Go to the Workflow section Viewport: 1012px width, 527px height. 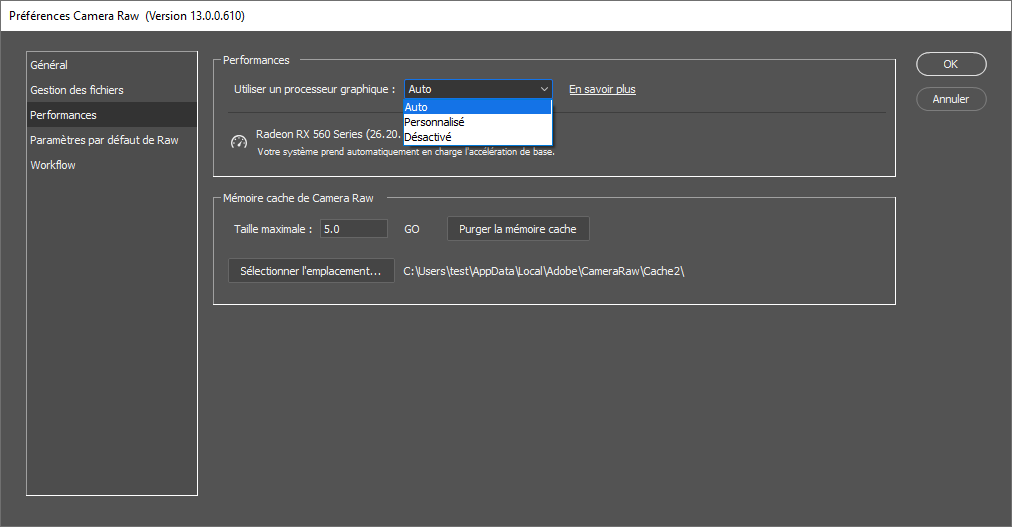point(112,165)
